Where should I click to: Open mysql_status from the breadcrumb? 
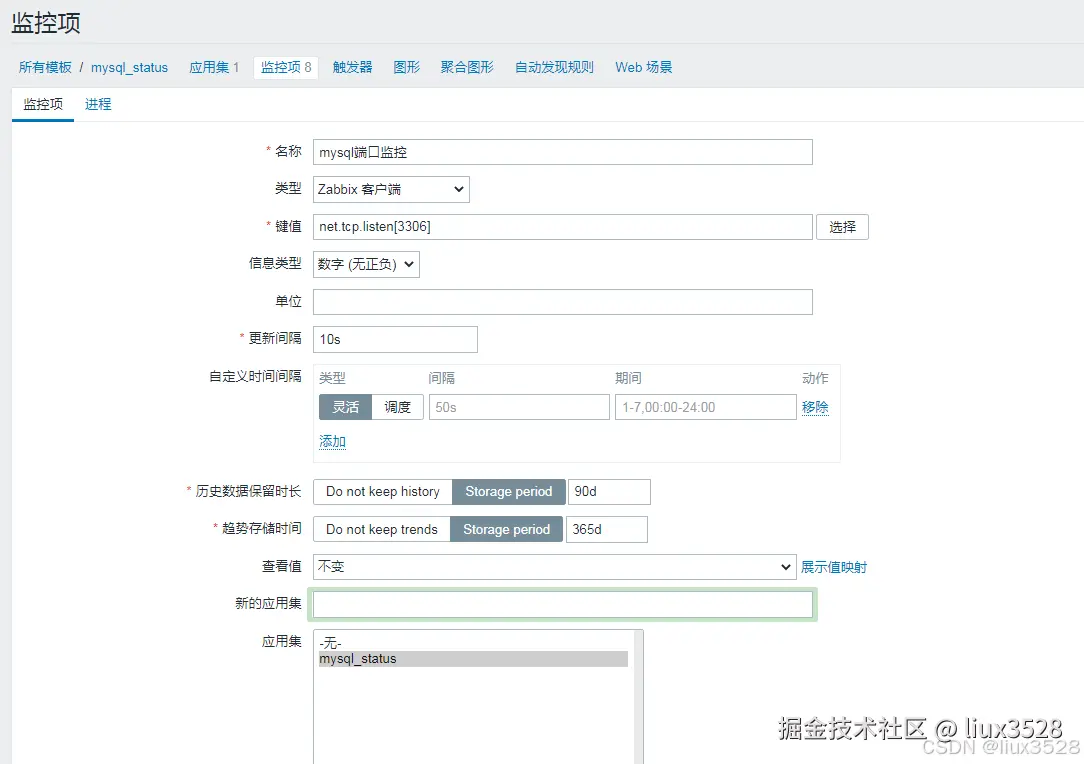point(130,67)
